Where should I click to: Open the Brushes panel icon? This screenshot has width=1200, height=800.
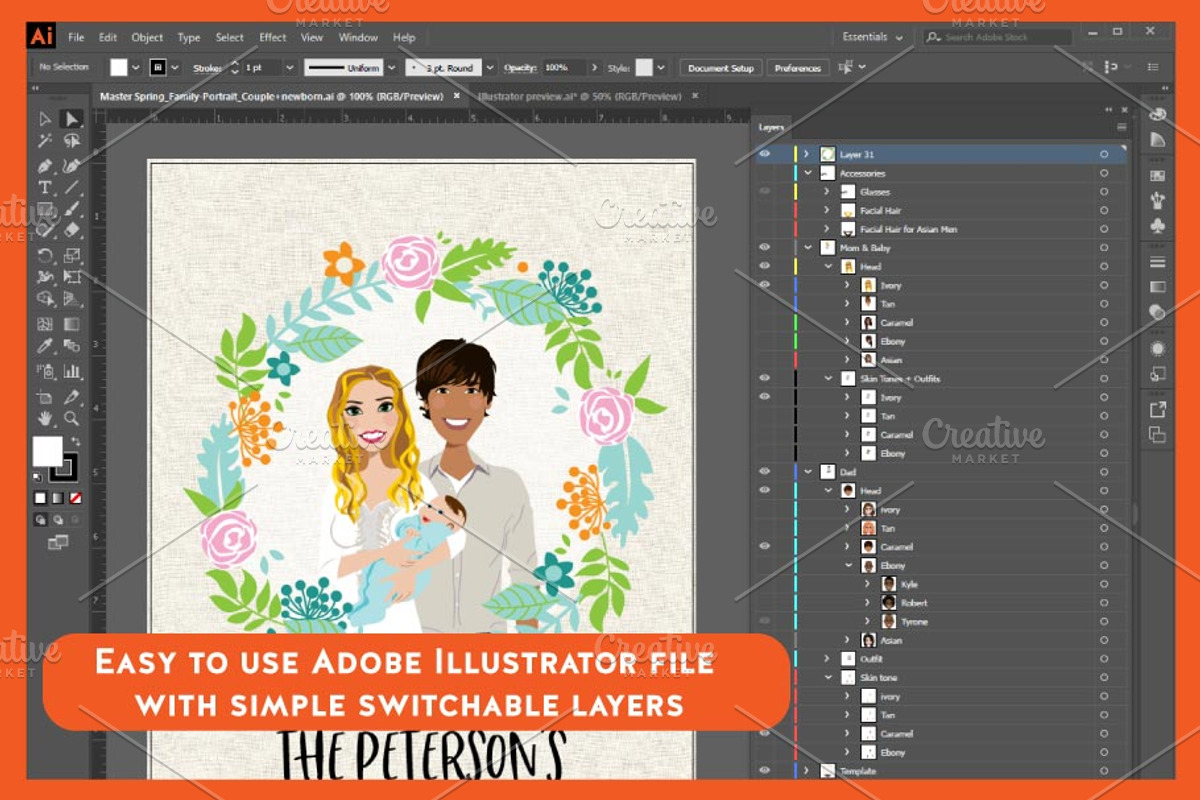[1157, 200]
